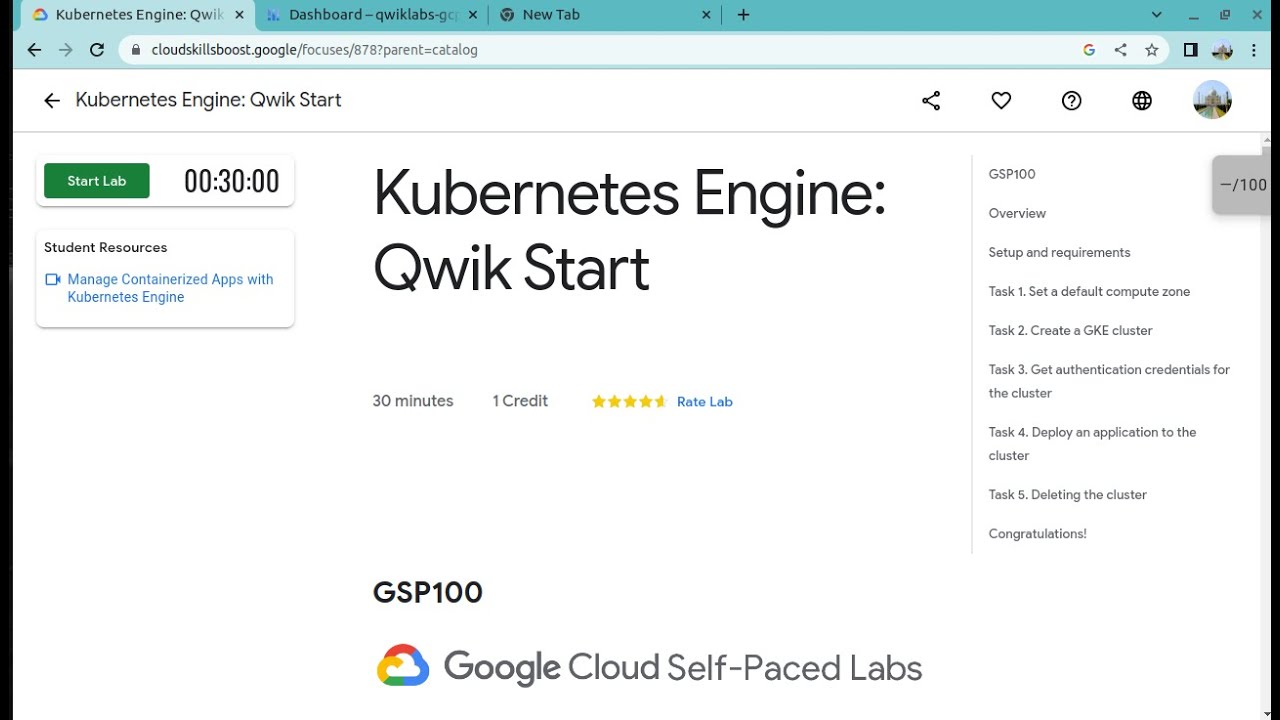Go back using the lab header arrow
This screenshot has height=720, width=1280.
pos(52,100)
